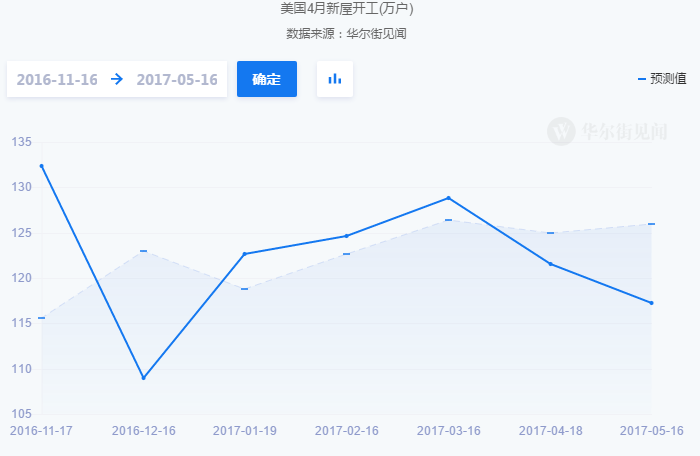Click x-axis label 2017-05-16
The image size is (700, 456).
click(x=652, y=431)
